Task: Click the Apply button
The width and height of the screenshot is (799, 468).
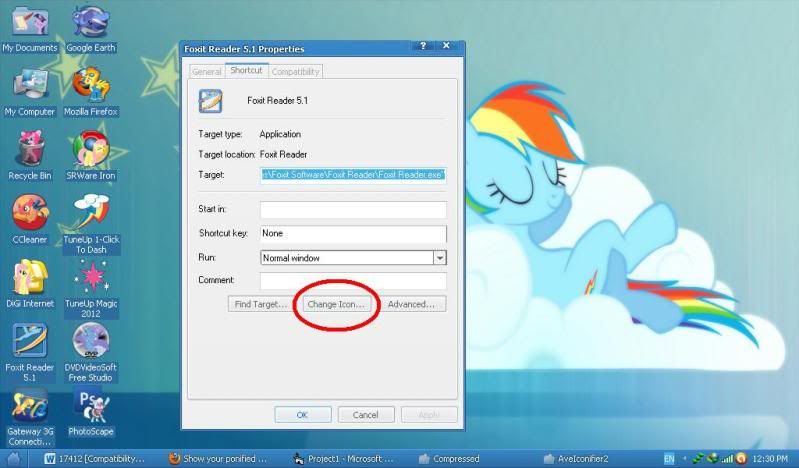Action: point(429,415)
